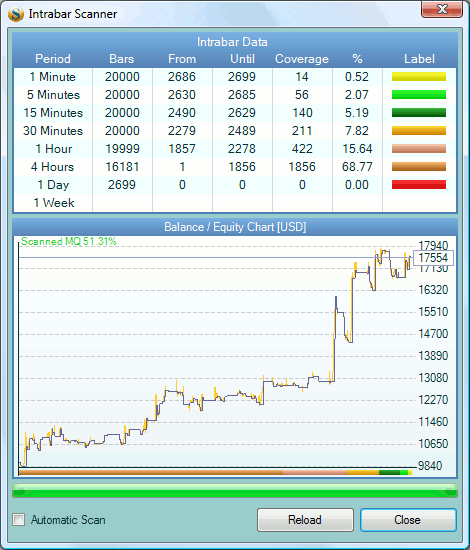The height and width of the screenshot is (550, 470).
Task: Click the From value 2630
Action: pyautogui.click(x=182, y=95)
